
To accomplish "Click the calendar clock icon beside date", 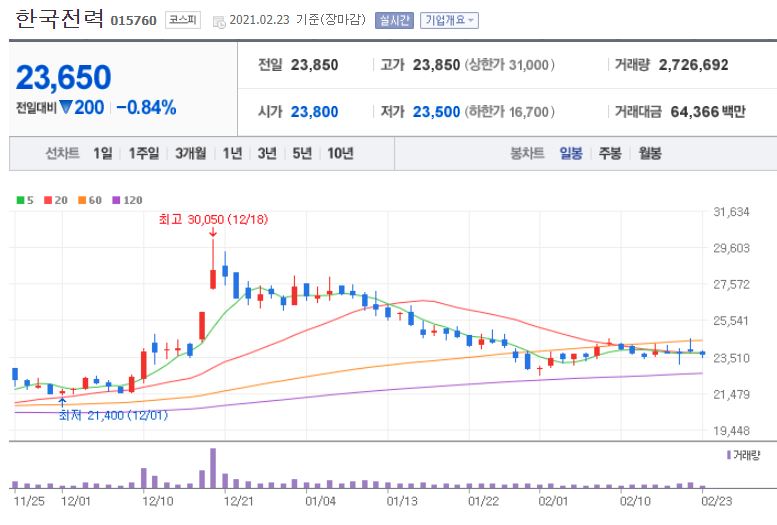I will tap(219, 21).
